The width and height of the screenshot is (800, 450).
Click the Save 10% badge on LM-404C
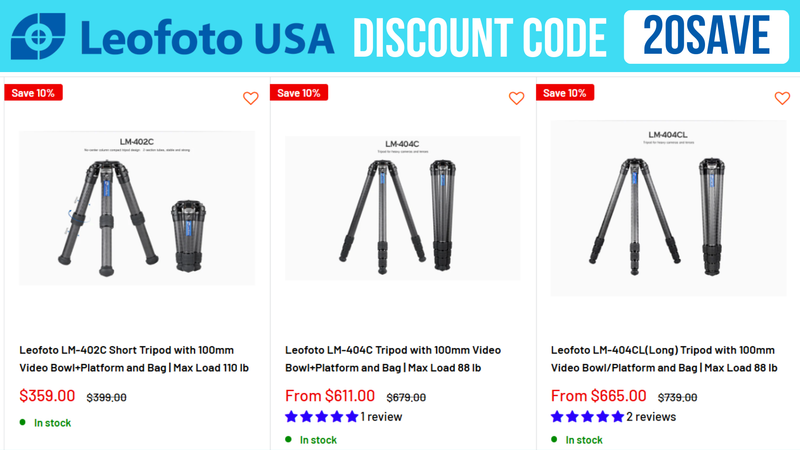click(x=299, y=93)
